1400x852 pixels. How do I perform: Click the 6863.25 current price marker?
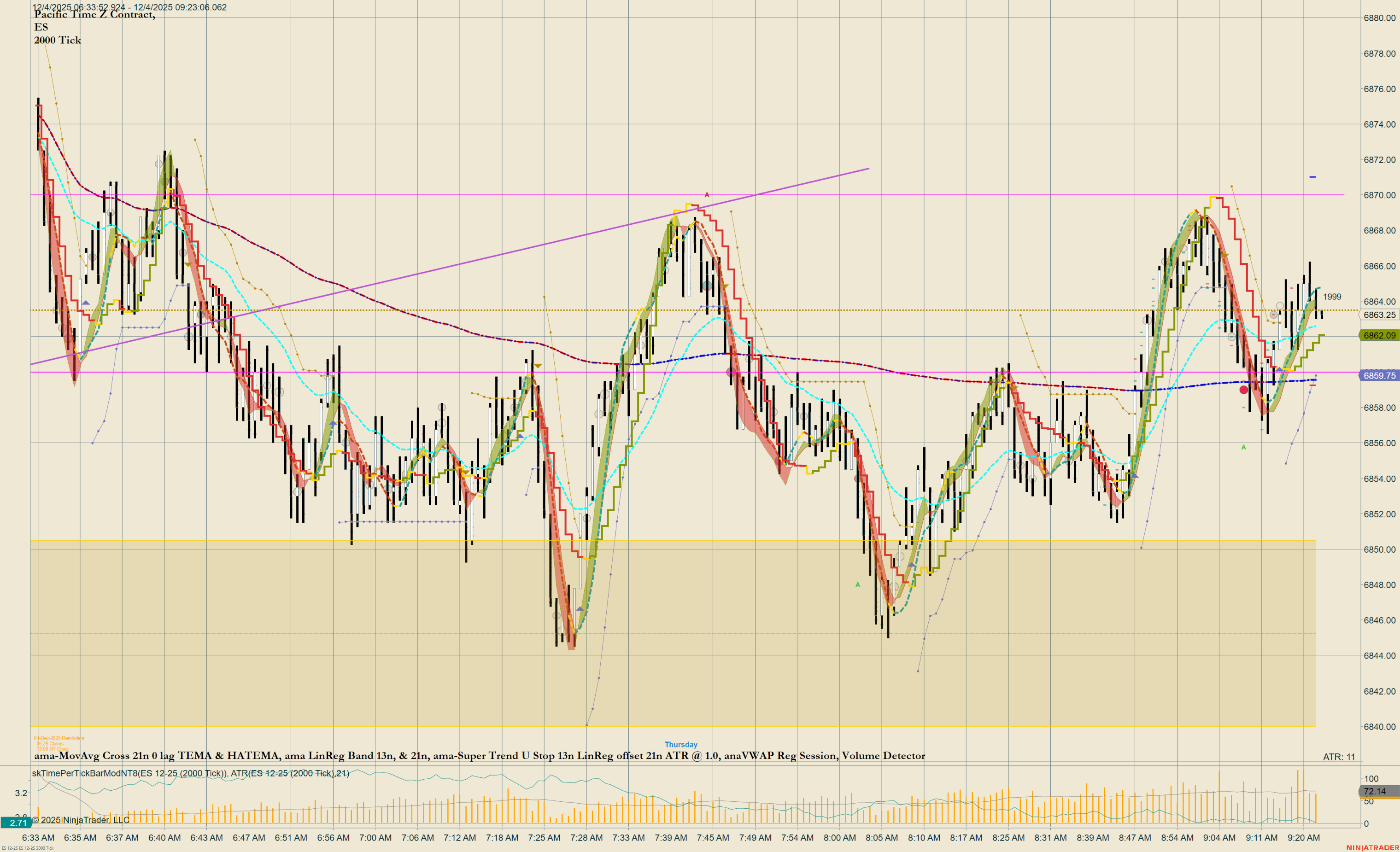click(1379, 315)
